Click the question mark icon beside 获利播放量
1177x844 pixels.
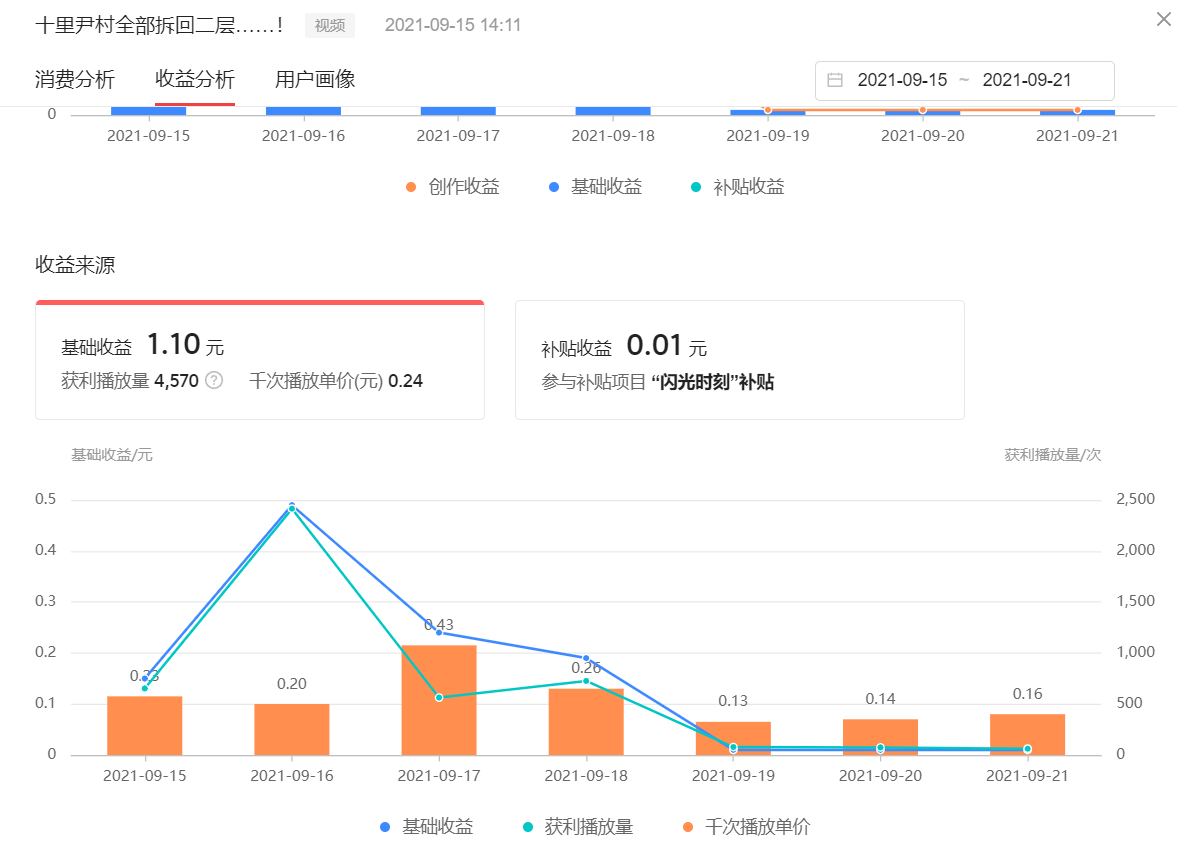pyautogui.click(x=212, y=381)
